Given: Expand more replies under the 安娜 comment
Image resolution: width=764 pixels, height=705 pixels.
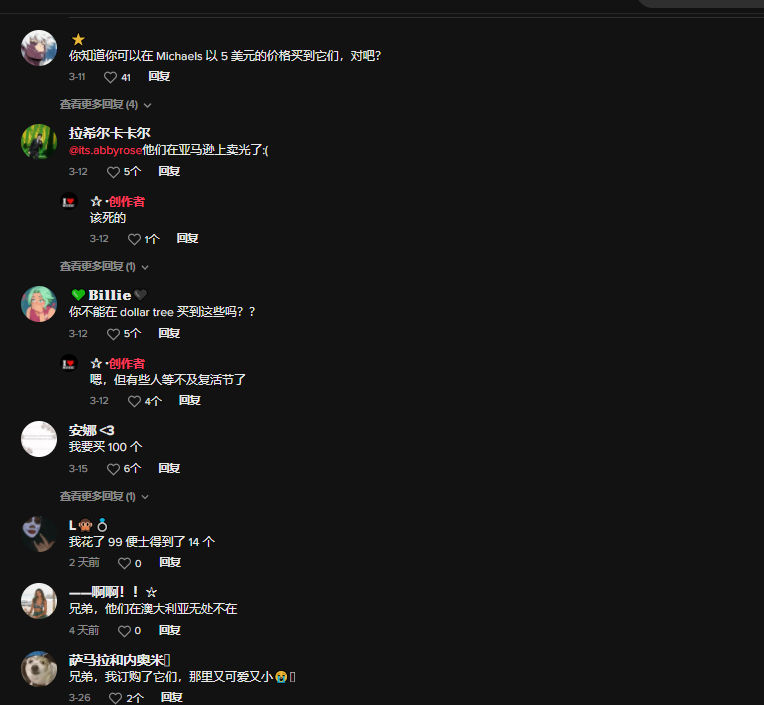Looking at the screenshot, I should (x=104, y=496).
